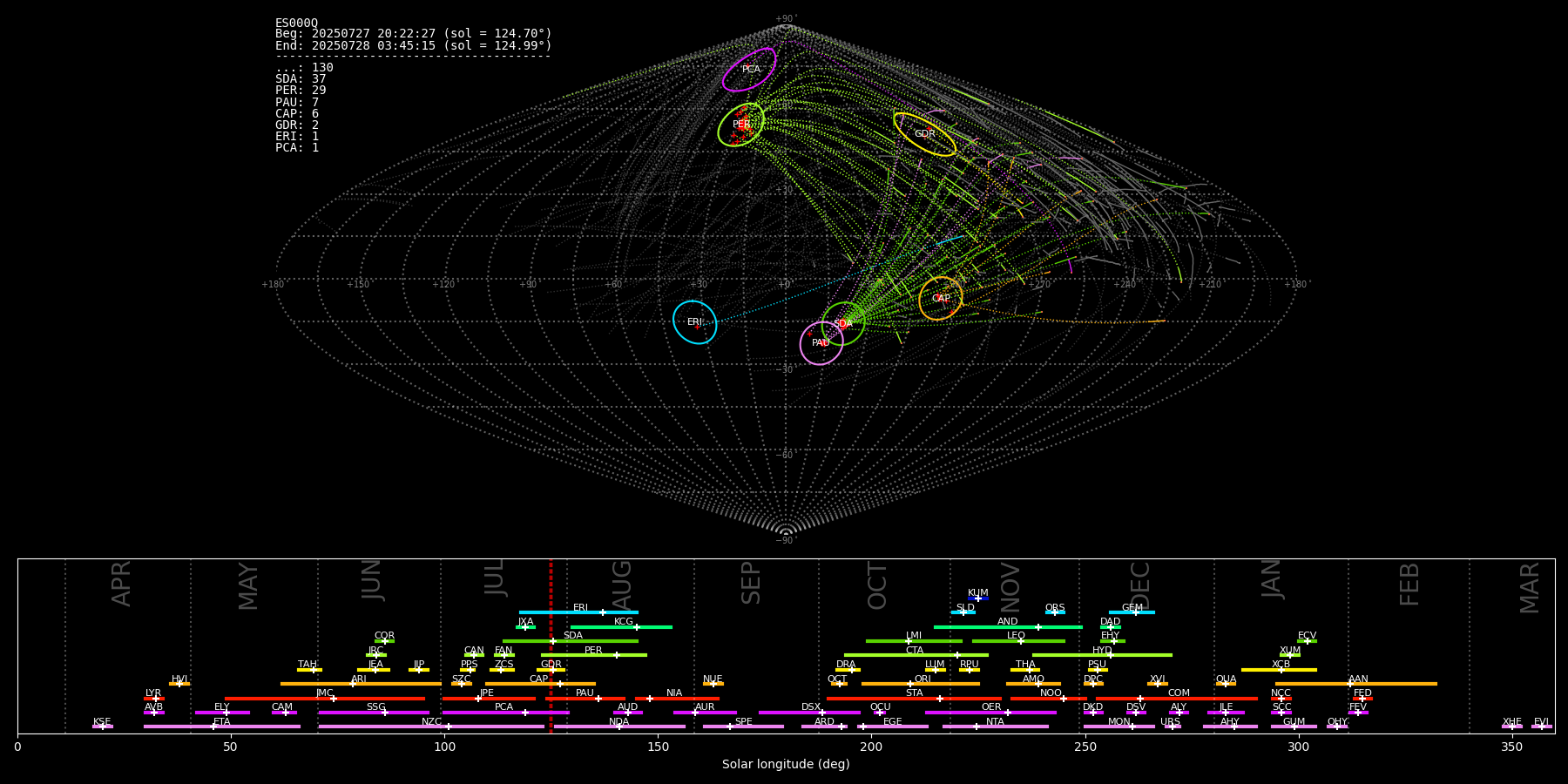This screenshot has width=1568, height=784.
Task: Click the yellow XCB bar in the timeline
Action: [x=1279, y=669]
